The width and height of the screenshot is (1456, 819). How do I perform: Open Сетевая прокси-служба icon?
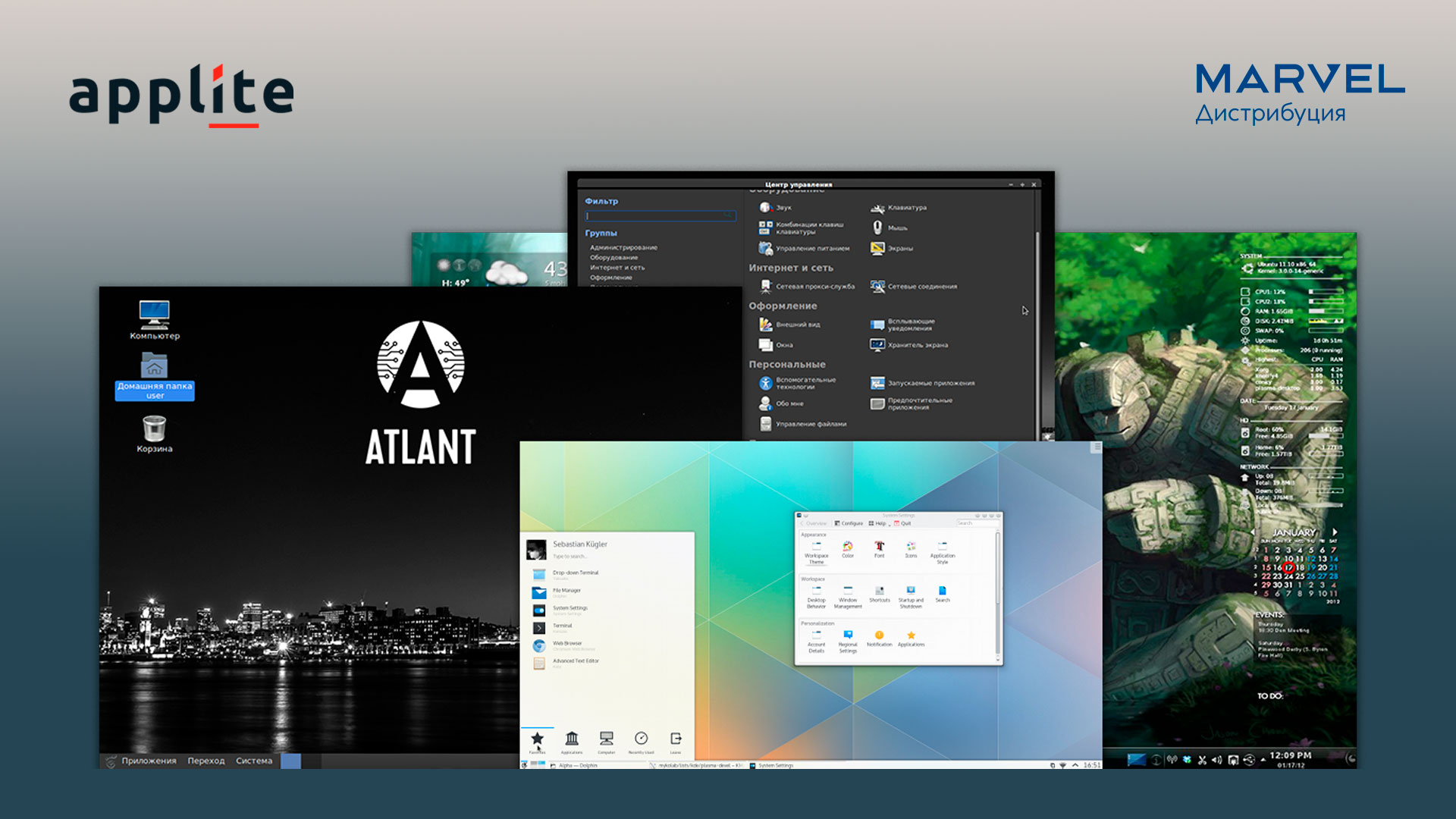point(807,287)
